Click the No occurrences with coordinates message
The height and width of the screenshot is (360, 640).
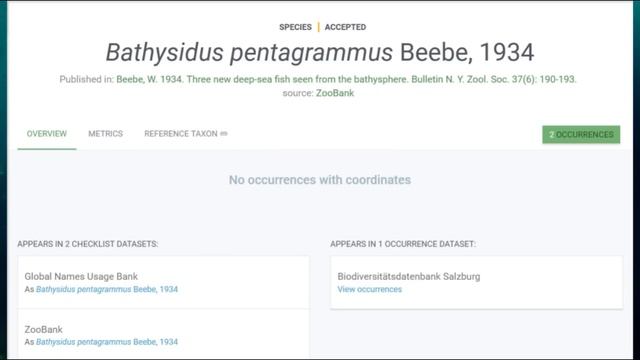(320, 180)
